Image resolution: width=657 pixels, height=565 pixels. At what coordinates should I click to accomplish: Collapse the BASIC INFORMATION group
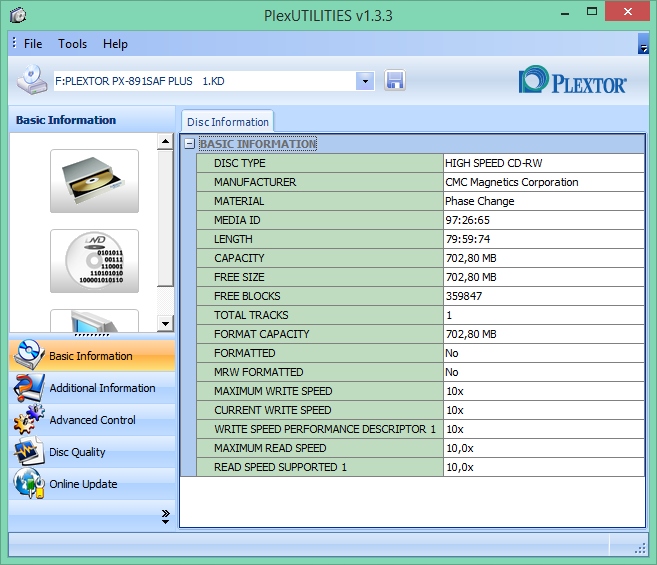(x=190, y=144)
